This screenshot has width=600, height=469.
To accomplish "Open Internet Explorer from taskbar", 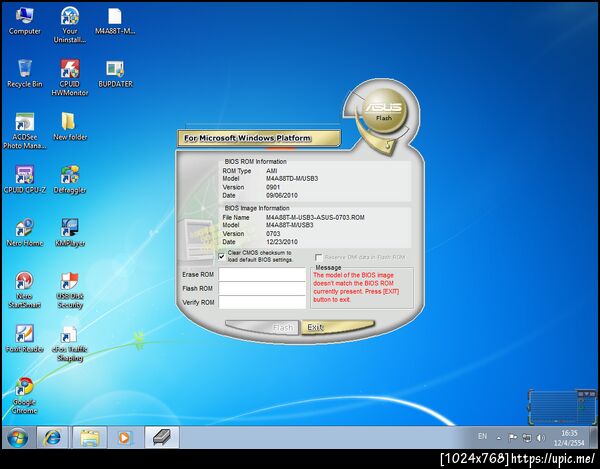I will pyautogui.click(x=52, y=438).
